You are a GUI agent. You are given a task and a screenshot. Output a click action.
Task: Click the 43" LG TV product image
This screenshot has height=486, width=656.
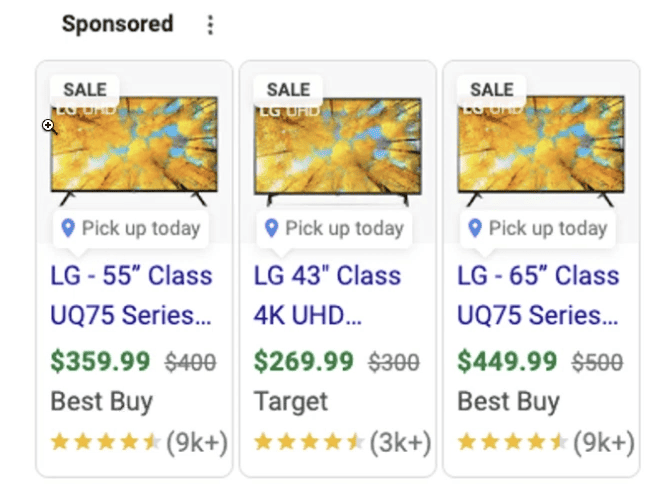point(338,151)
